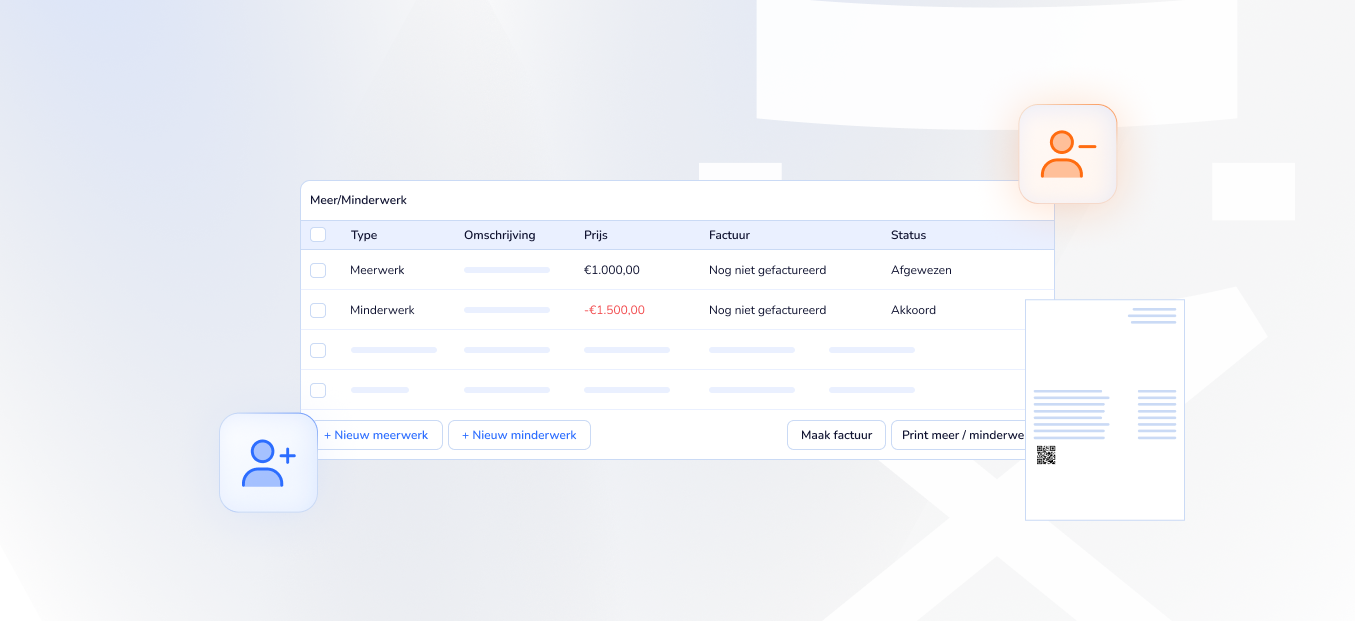This screenshot has height=621, width=1355.
Task: Open the QR code on document preview
Action: click(x=1045, y=455)
